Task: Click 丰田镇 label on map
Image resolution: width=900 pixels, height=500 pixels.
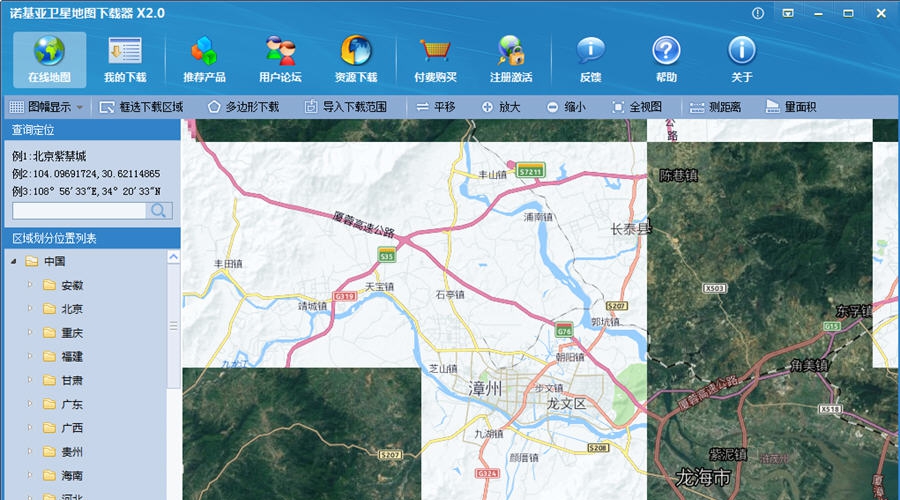Action: click(228, 263)
